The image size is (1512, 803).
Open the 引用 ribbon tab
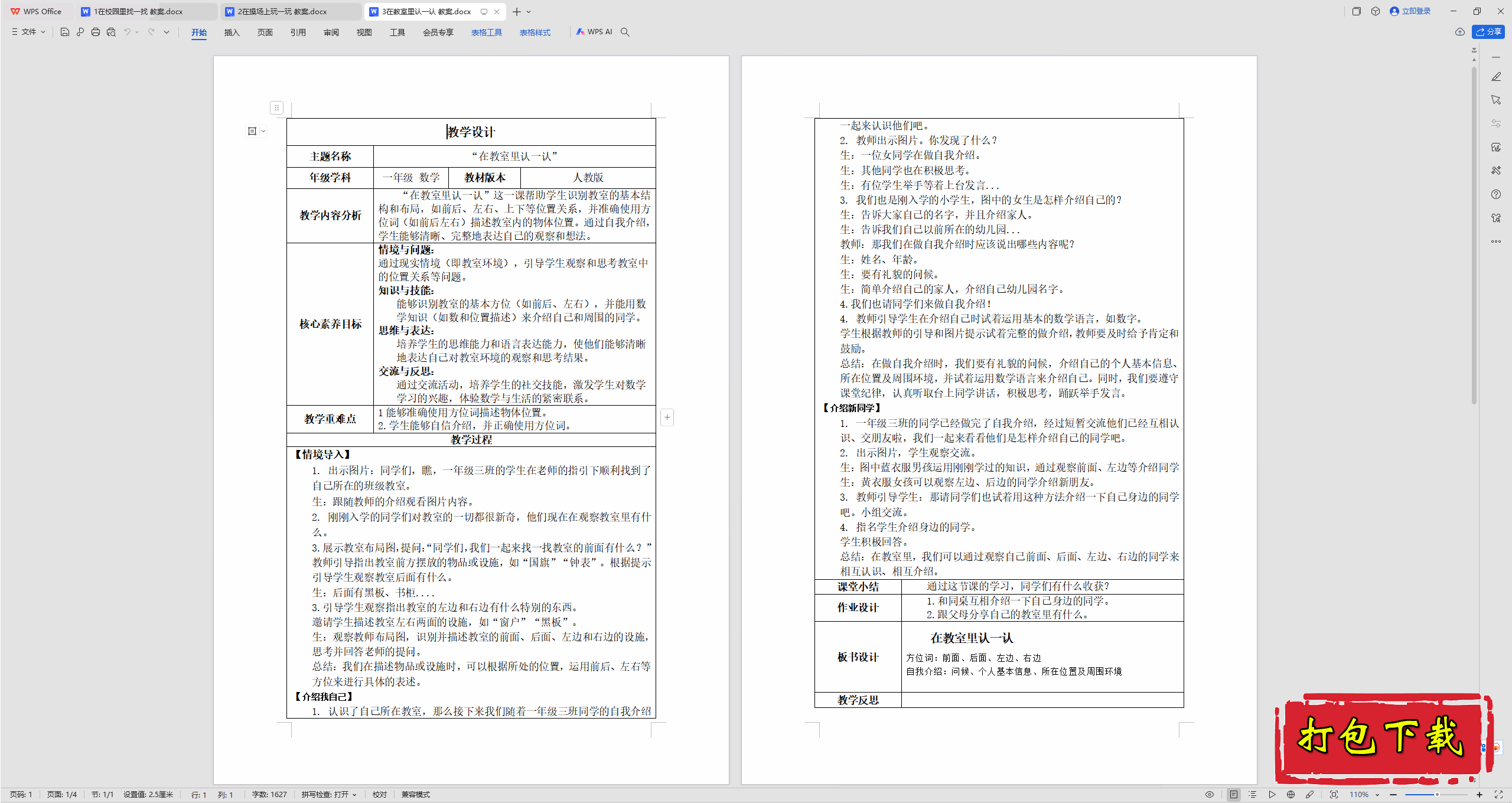click(x=298, y=32)
